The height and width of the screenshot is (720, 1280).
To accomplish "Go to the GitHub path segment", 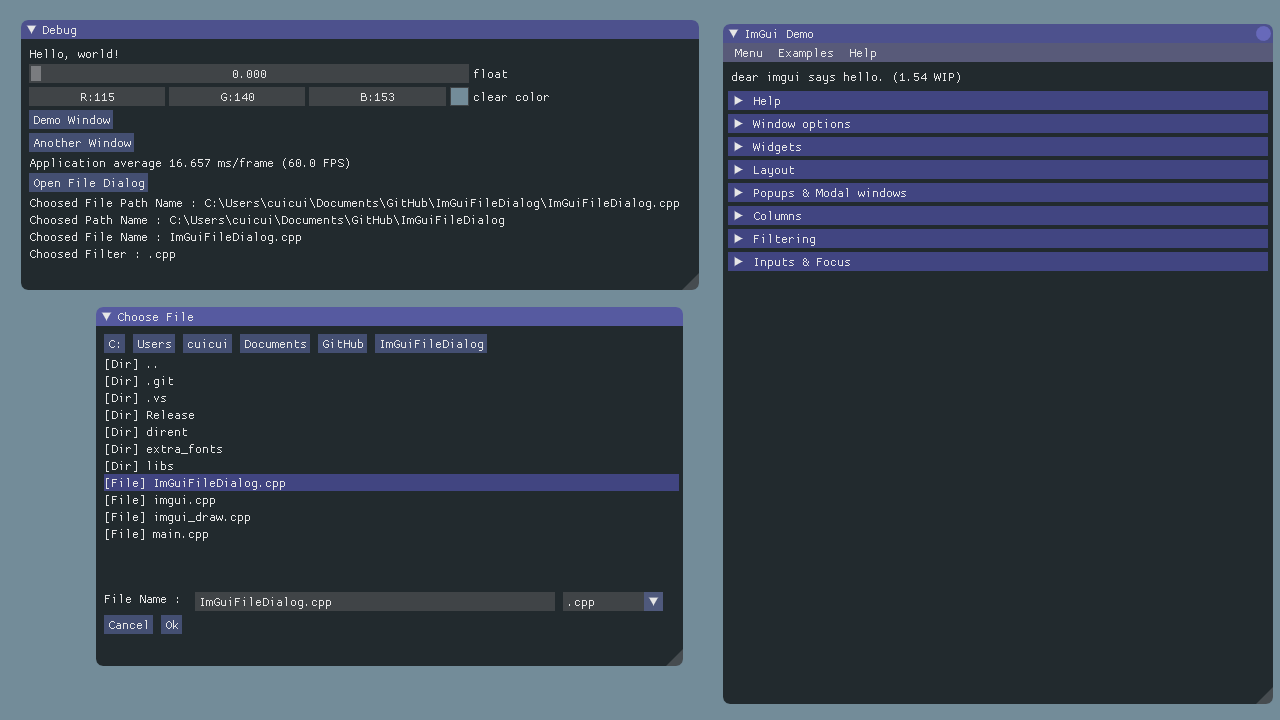I will pyautogui.click(x=343, y=344).
